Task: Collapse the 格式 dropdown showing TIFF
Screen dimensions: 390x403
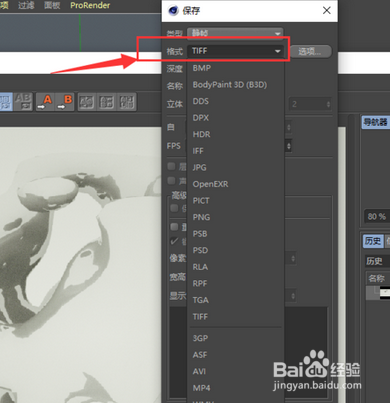Action: (x=235, y=51)
